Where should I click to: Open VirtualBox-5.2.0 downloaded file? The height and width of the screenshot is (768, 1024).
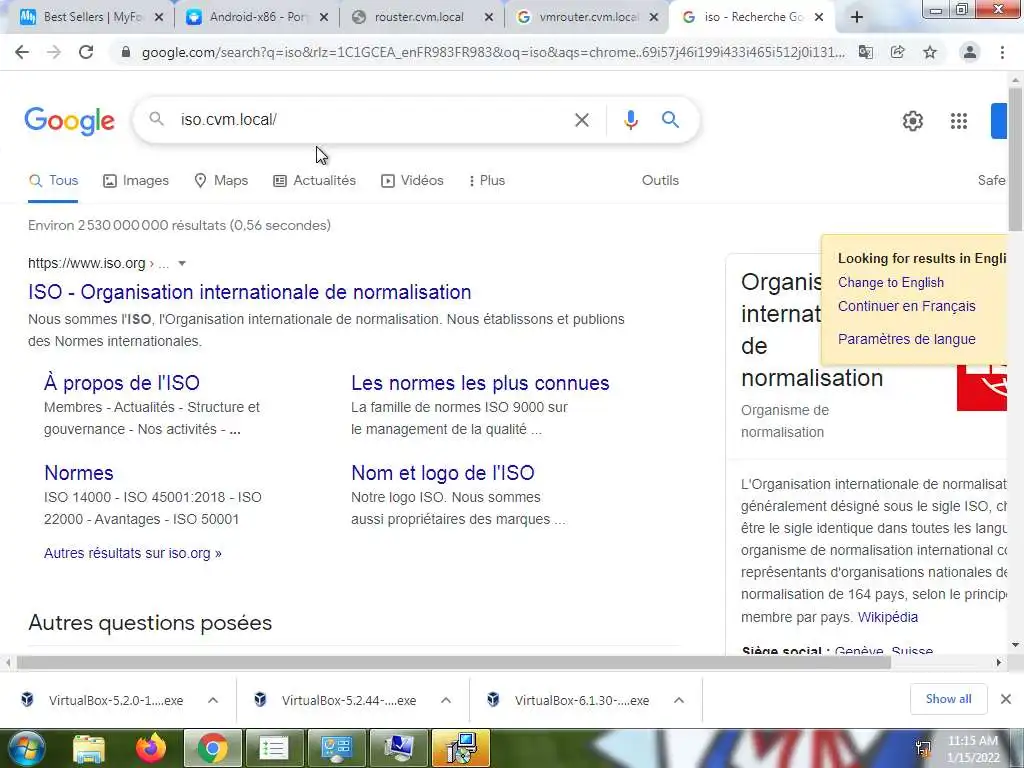click(x=116, y=700)
